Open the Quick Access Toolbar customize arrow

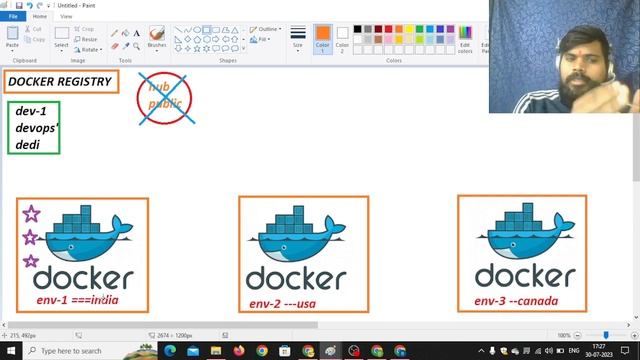click(x=49, y=6)
